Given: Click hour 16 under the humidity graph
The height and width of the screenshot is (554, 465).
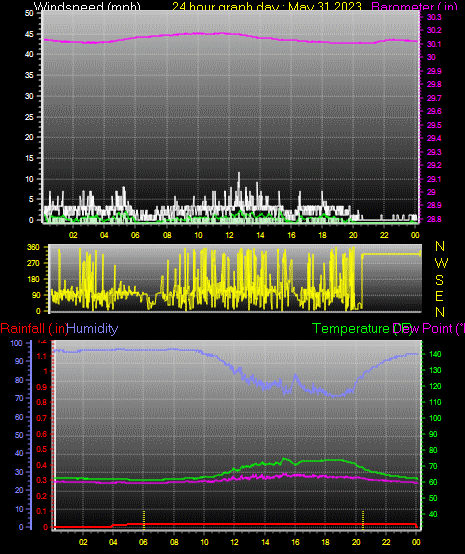Looking at the screenshot, I should (x=295, y=542).
